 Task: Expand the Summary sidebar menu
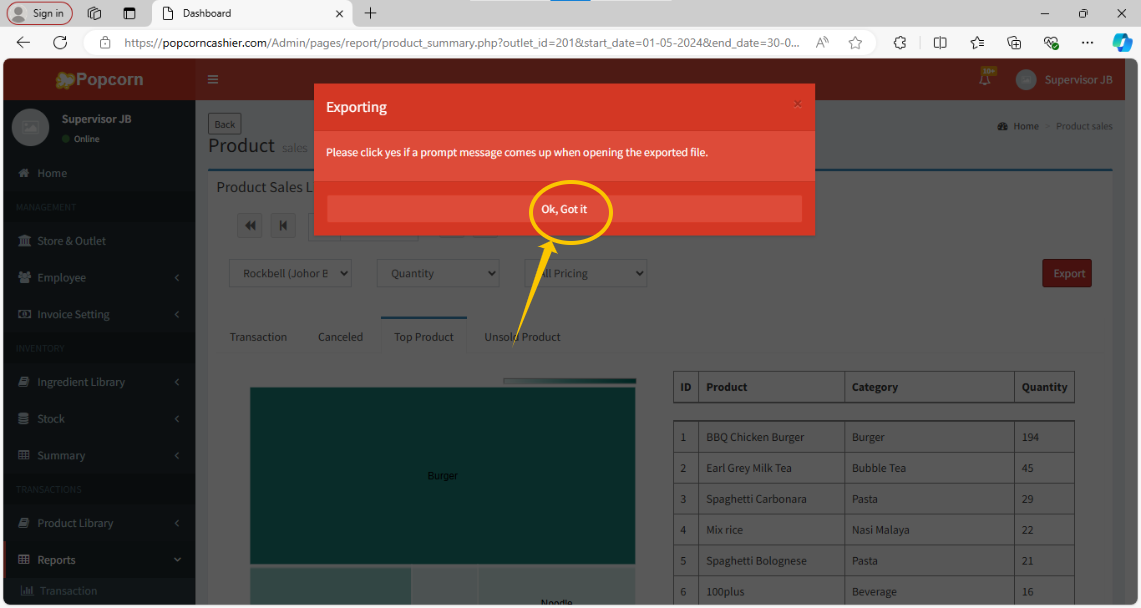[99, 455]
